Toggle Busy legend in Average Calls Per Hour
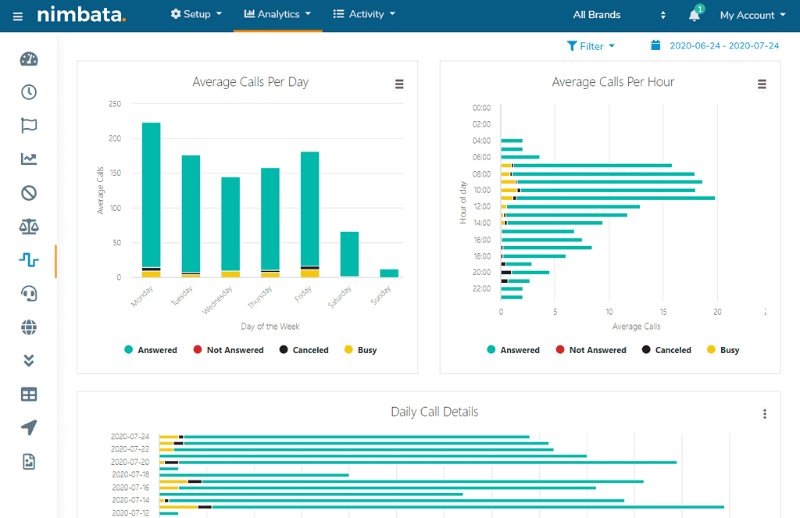 click(x=723, y=350)
